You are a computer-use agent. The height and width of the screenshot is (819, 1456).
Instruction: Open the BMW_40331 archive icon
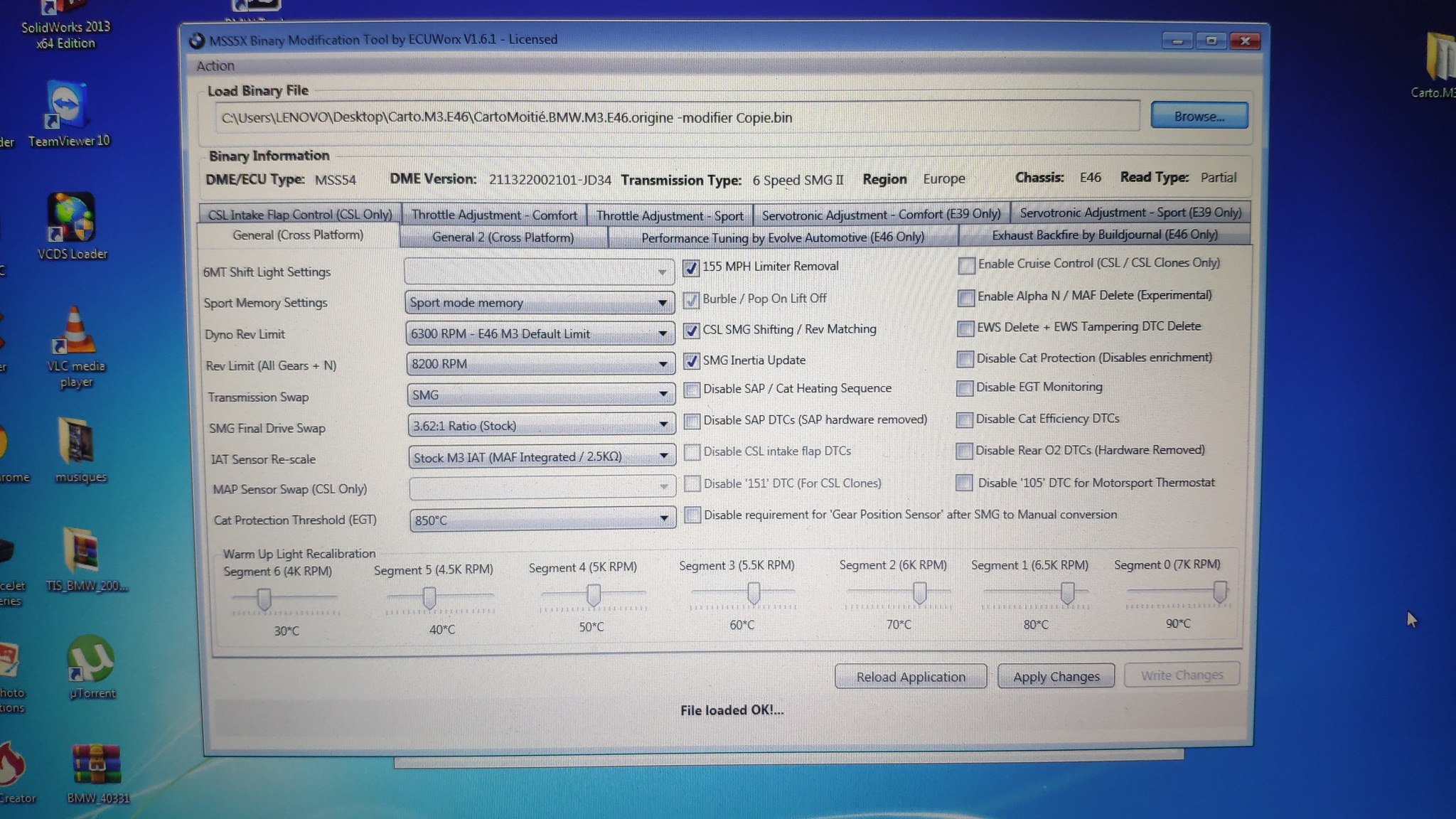tap(97, 773)
